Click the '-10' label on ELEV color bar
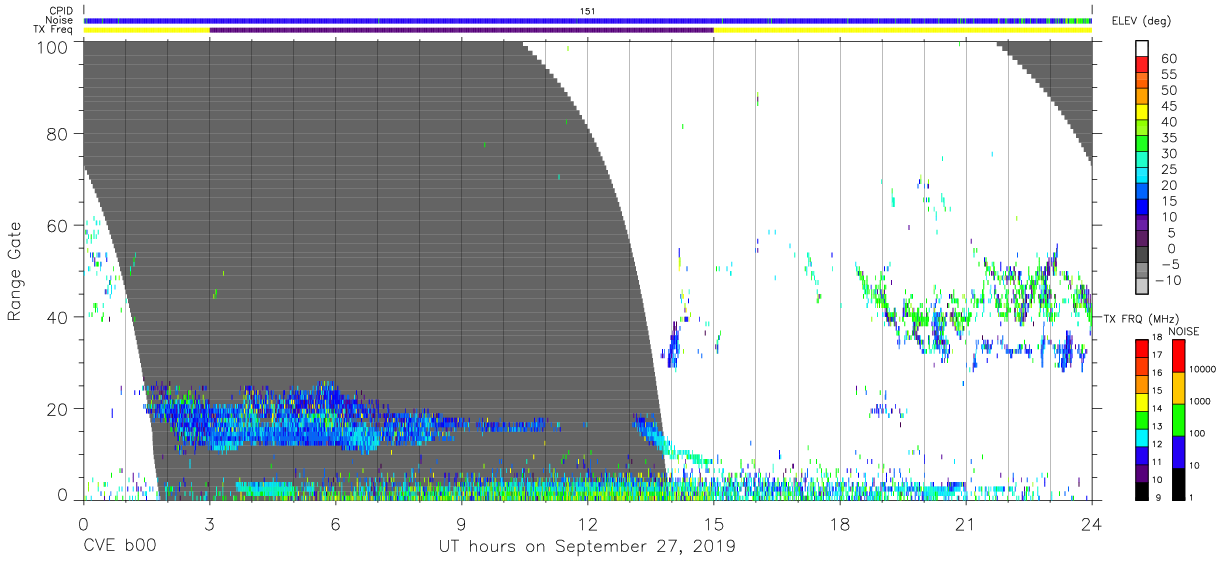 pyautogui.click(x=1168, y=280)
